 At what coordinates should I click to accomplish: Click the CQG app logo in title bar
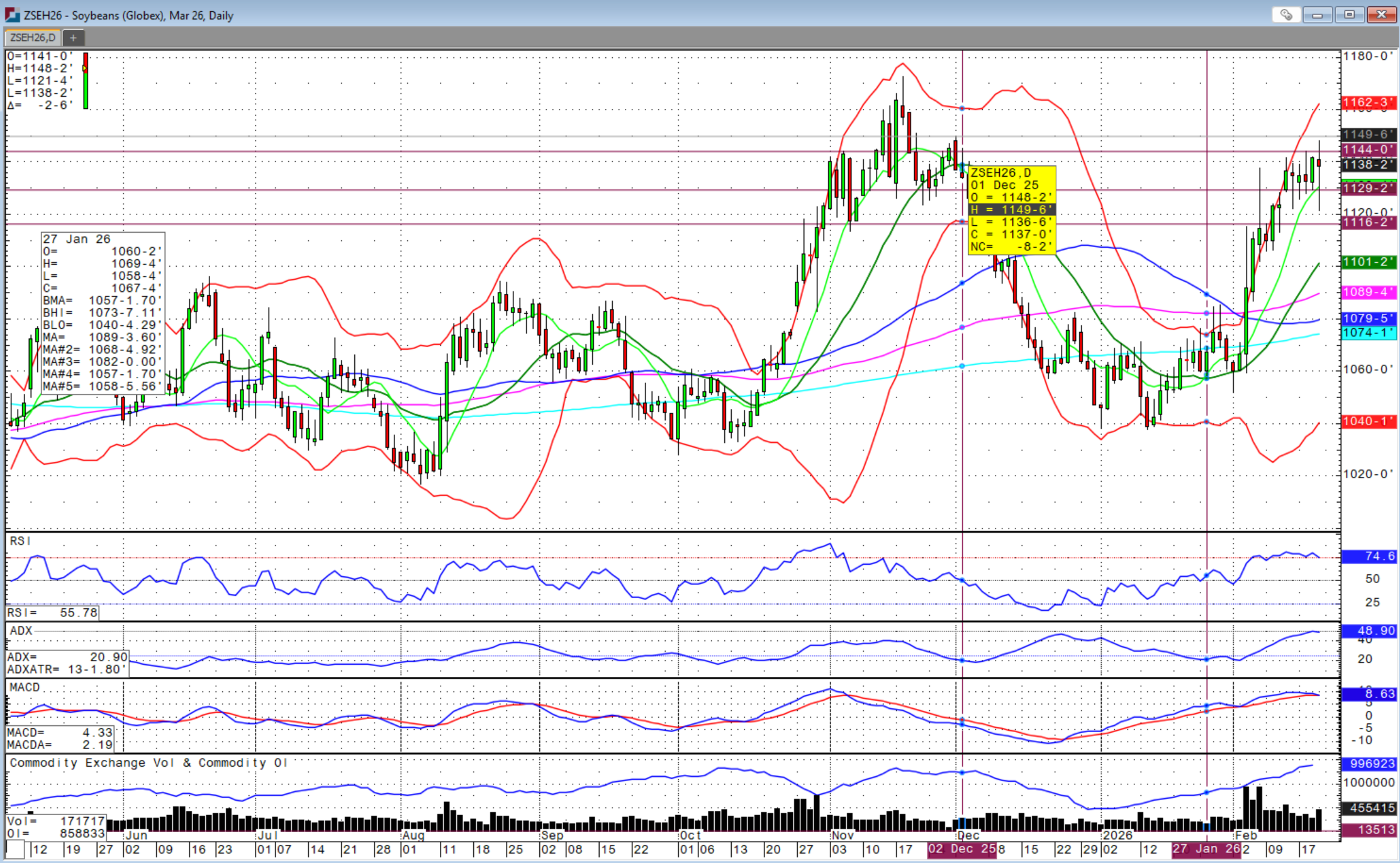(12, 14)
